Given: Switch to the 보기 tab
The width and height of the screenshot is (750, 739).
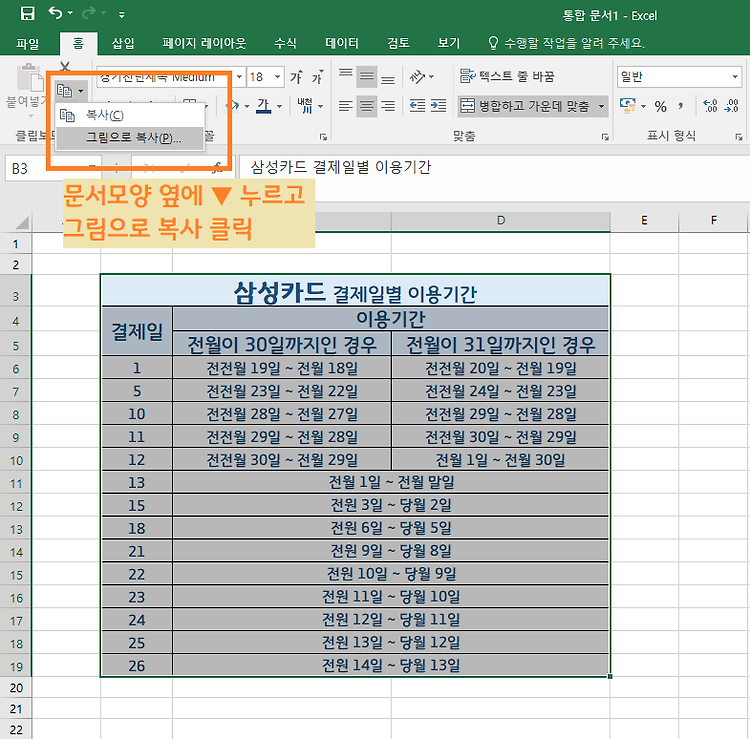Looking at the screenshot, I should pyautogui.click(x=449, y=44).
